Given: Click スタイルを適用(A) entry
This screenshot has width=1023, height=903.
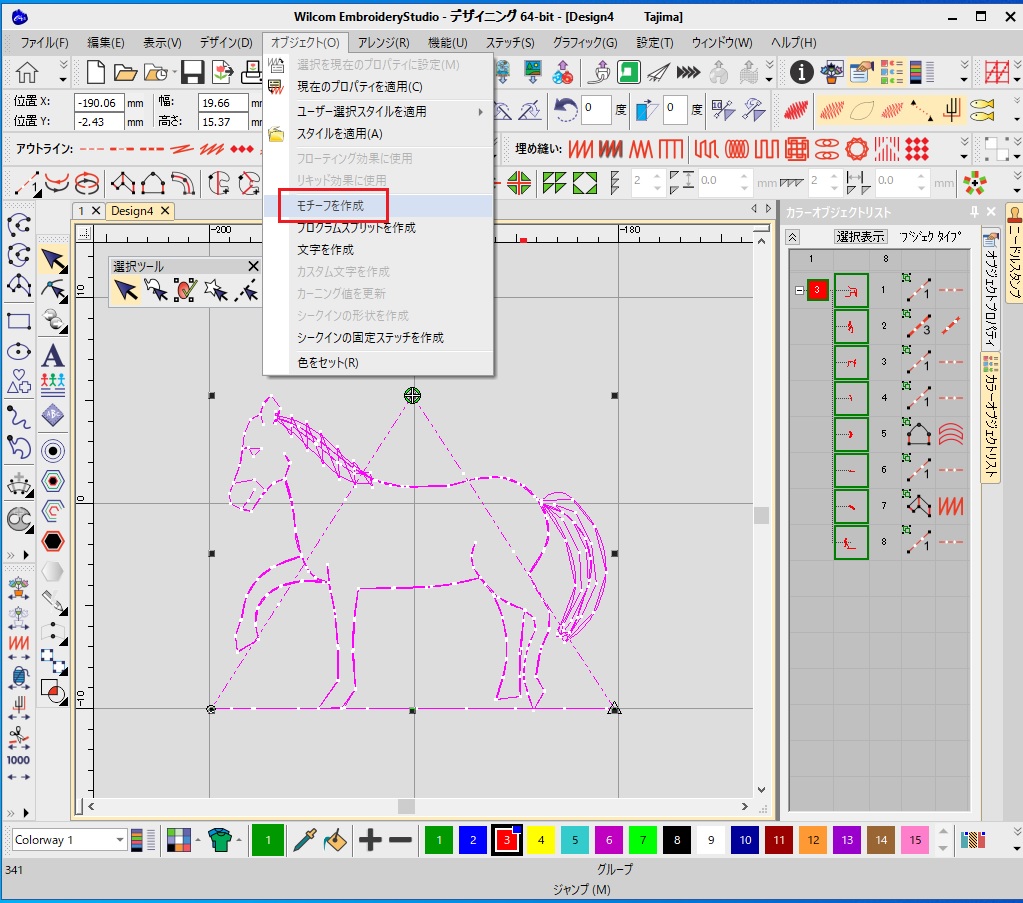Looking at the screenshot, I should [378, 134].
